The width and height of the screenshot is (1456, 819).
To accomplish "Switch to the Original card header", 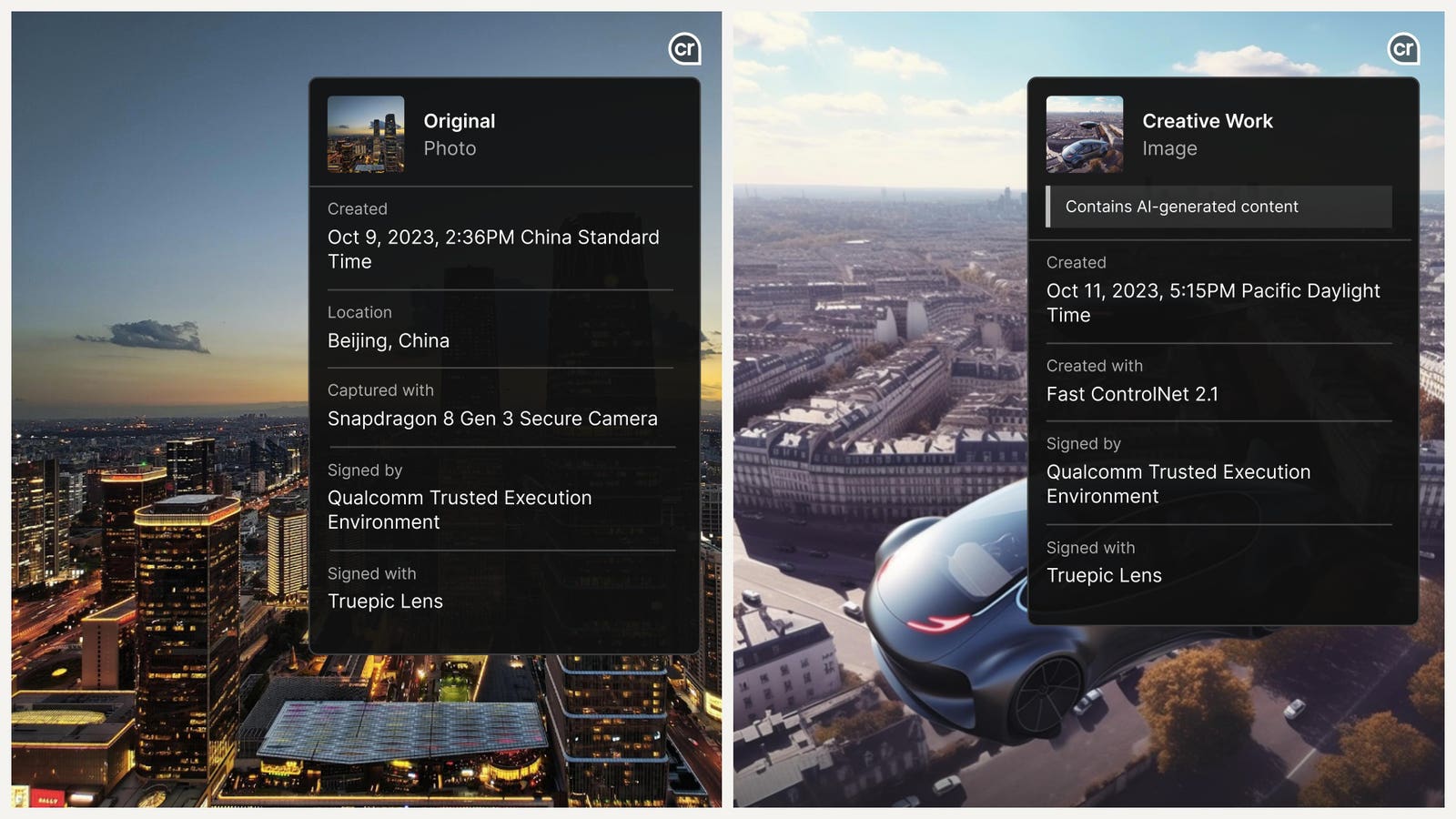I will [460, 120].
